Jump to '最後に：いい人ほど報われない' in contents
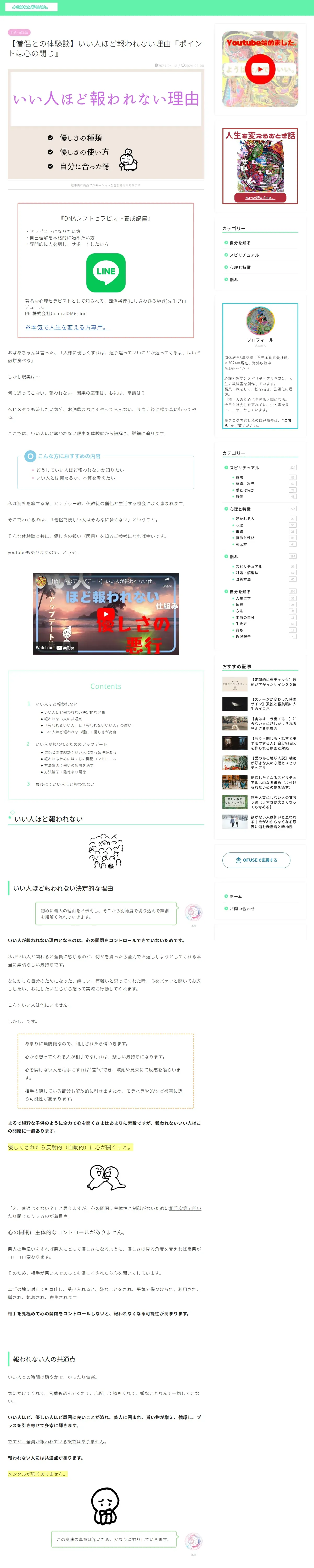Screen dimensions: 314x1568 pyautogui.click(x=65, y=784)
